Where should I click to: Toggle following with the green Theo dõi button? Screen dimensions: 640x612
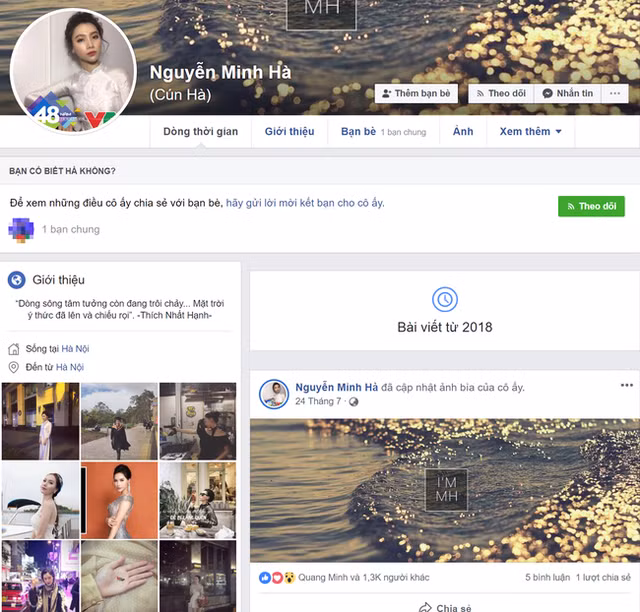pos(591,206)
